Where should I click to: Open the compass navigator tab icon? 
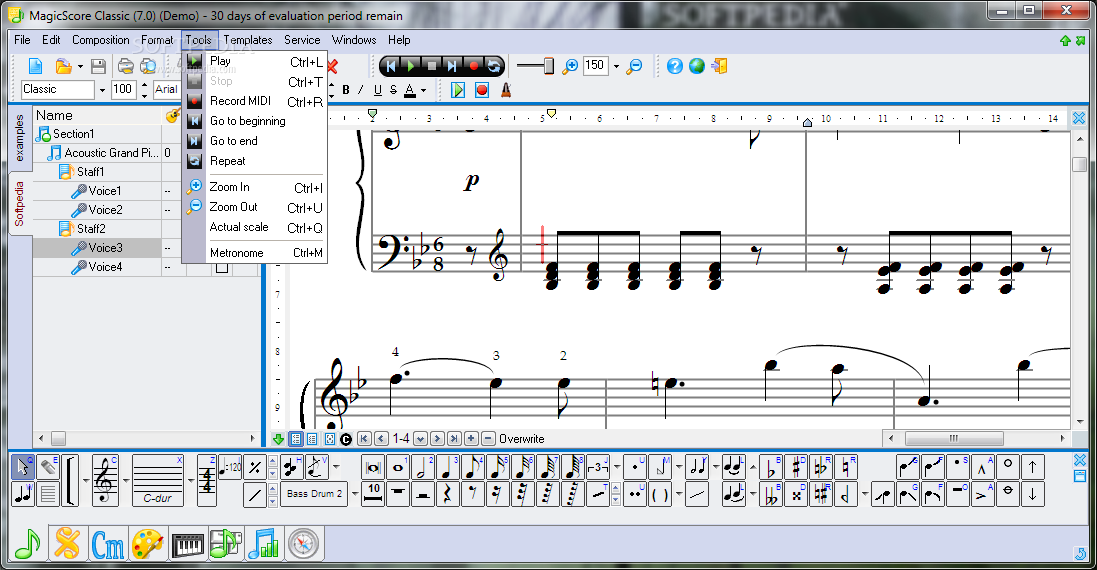303,543
